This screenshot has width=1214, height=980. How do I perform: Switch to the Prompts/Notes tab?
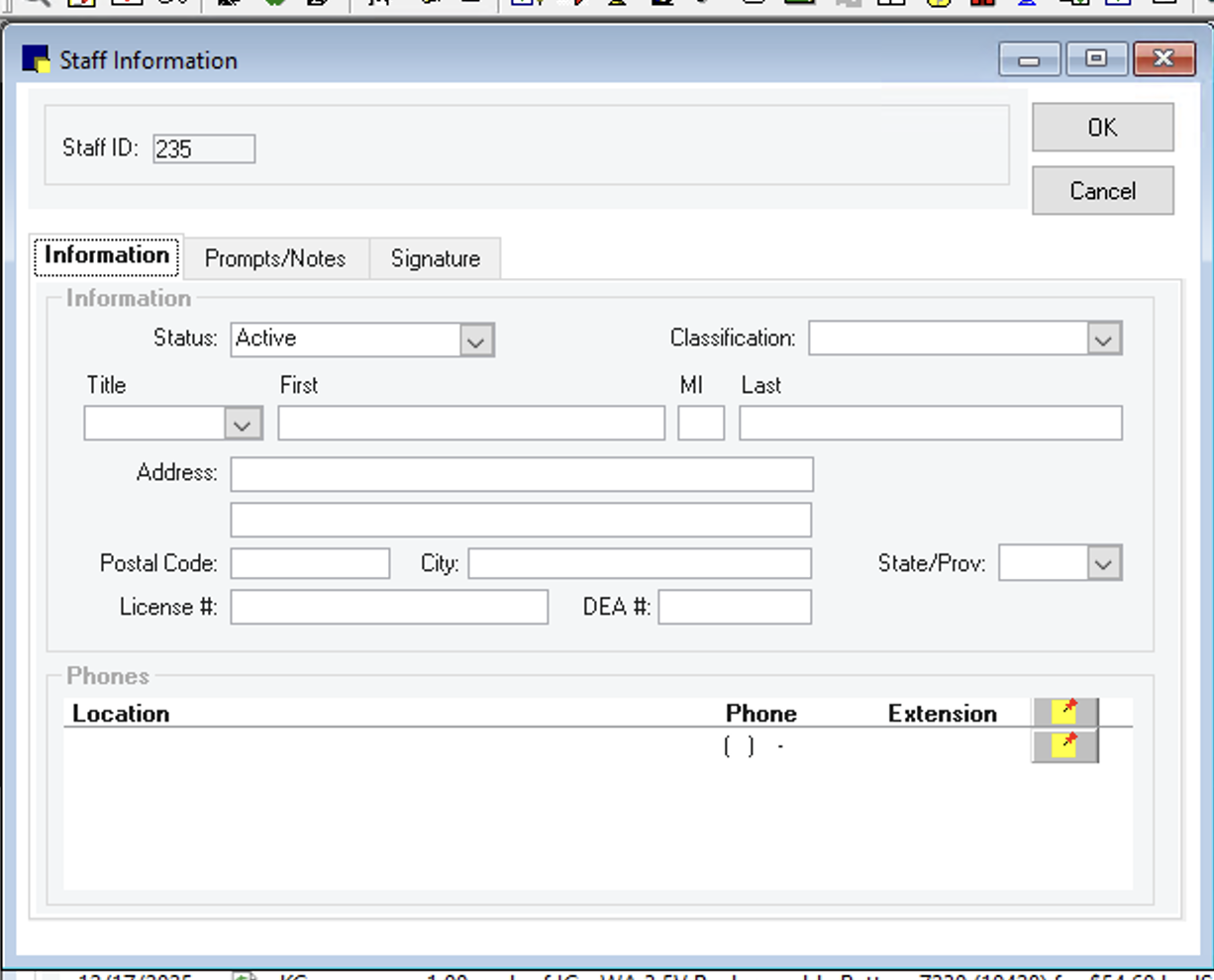click(275, 258)
